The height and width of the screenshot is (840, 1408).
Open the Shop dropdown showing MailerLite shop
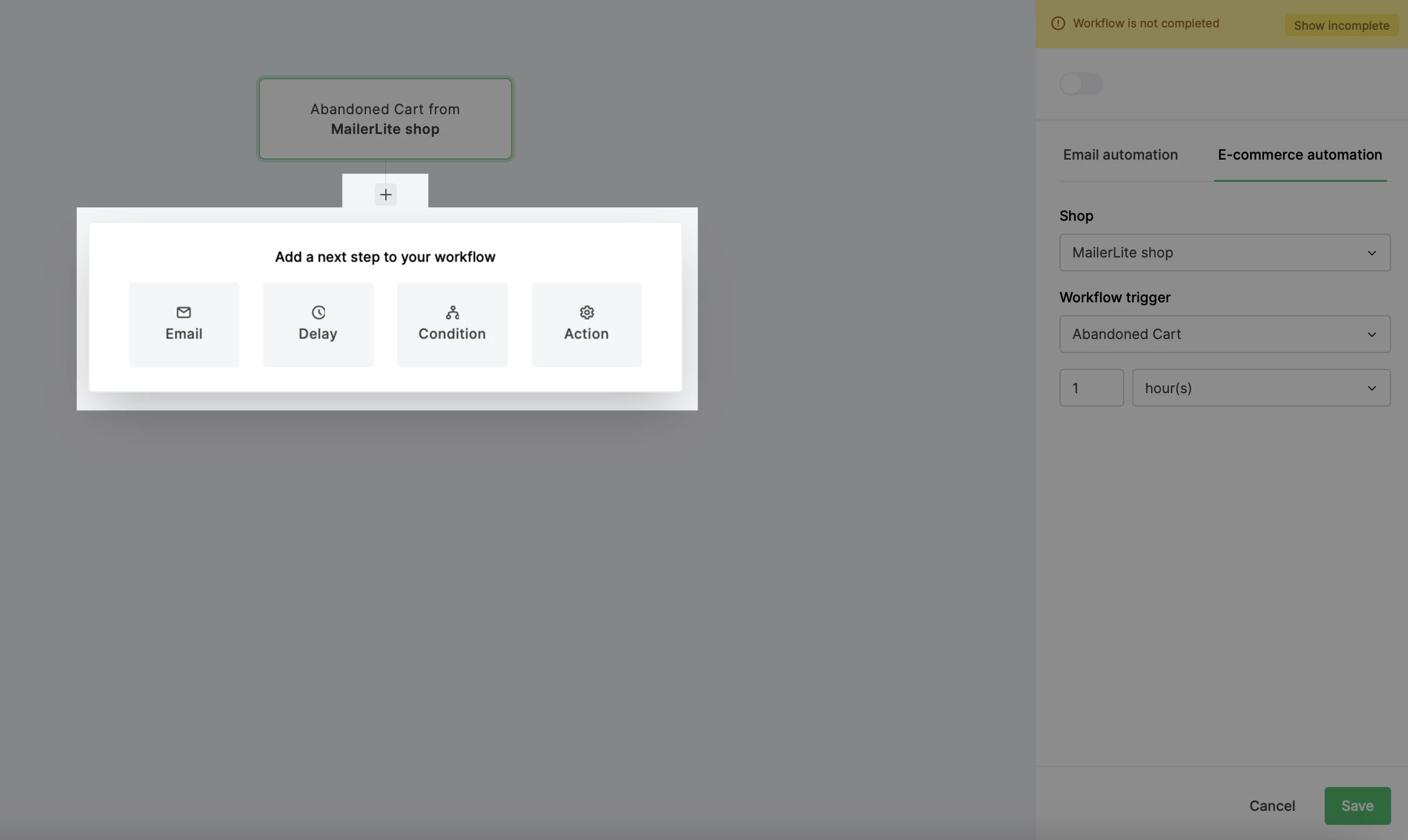(x=1224, y=252)
